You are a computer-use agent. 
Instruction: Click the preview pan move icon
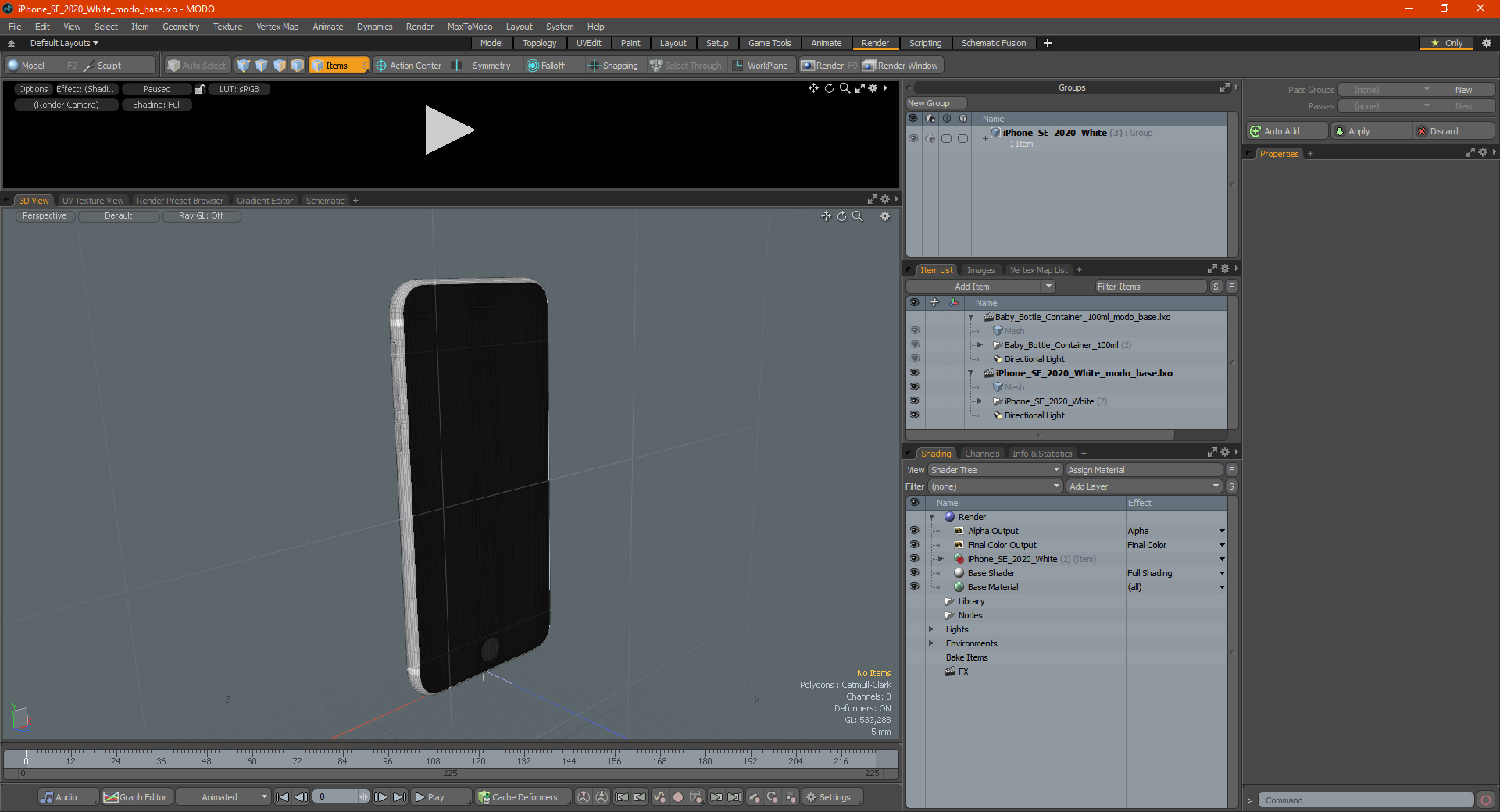[813, 88]
